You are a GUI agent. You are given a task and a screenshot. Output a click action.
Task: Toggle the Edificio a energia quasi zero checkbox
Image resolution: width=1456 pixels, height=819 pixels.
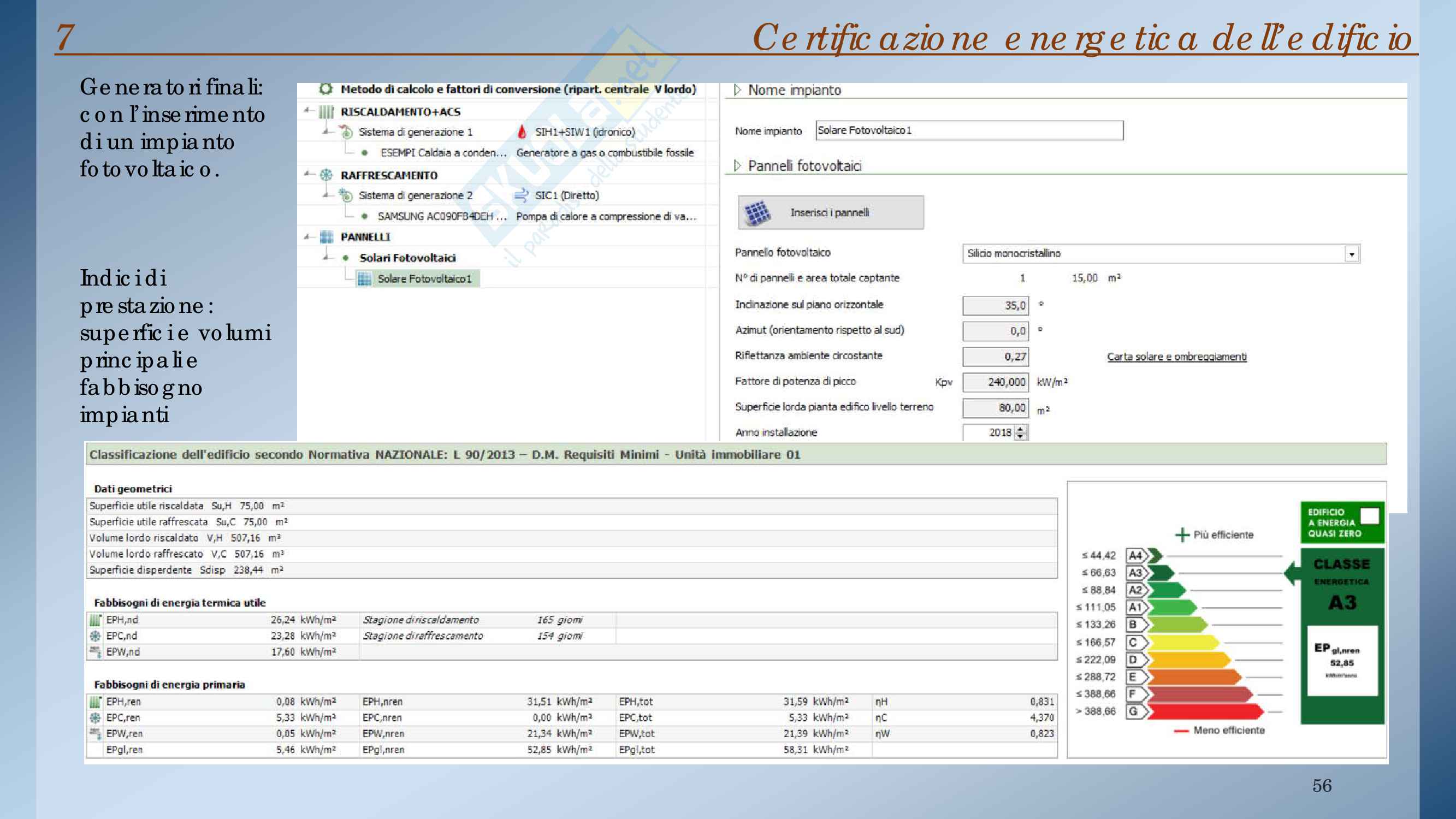tap(1369, 515)
